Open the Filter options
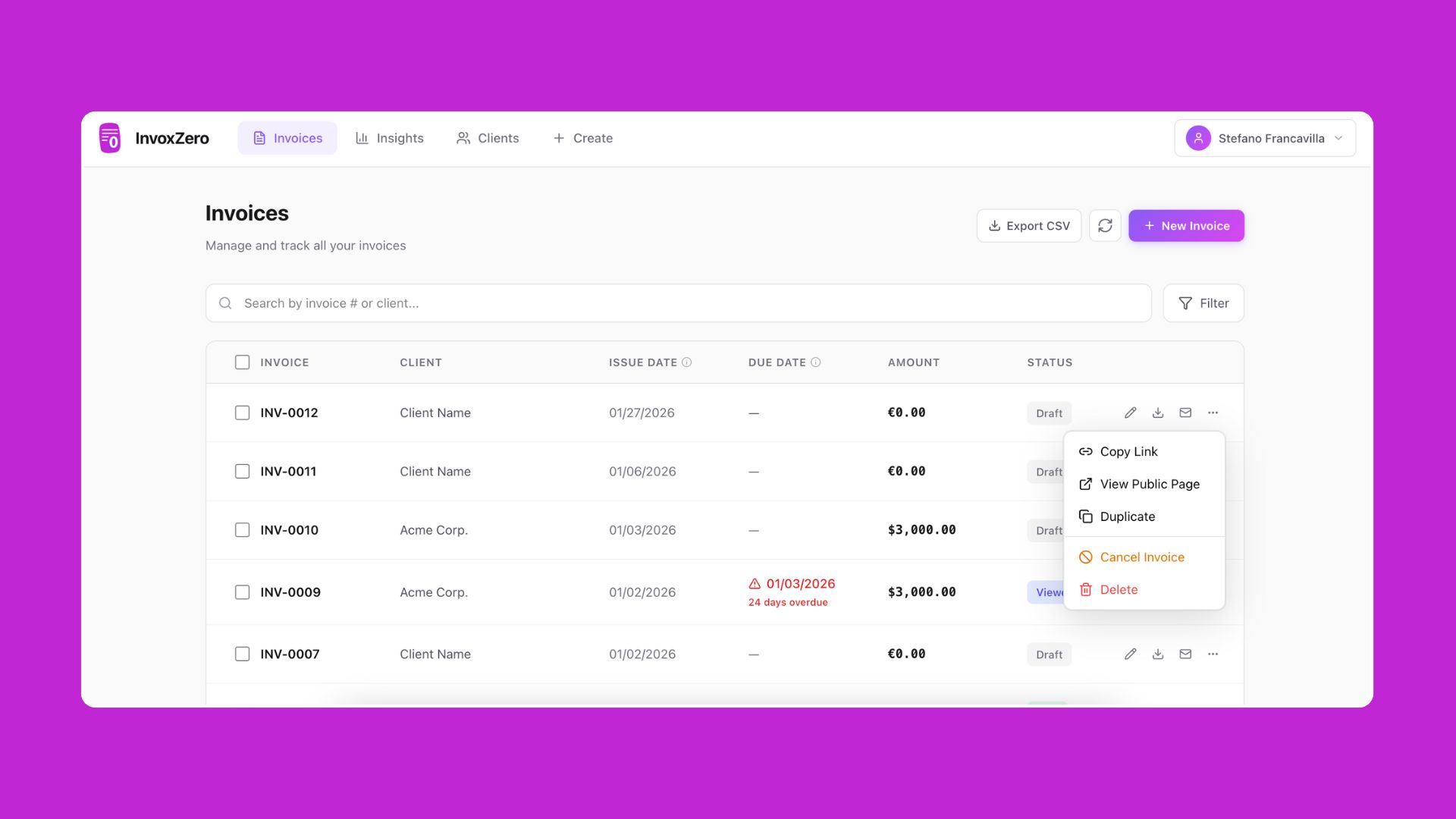The height and width of the screenshot is (819, 1456). click(1203, 303)
